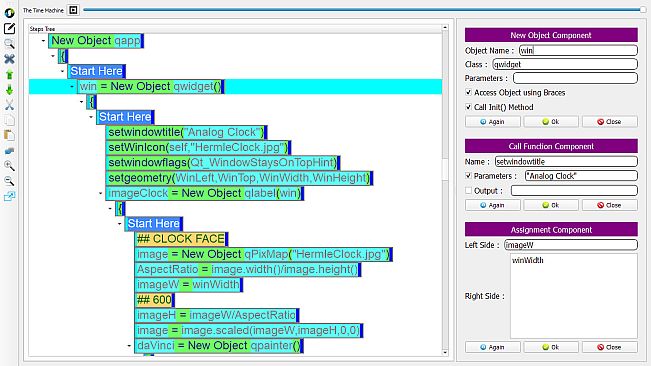The image size is (651, 366).
Task: Collapse the brace node under win qwidget
Action: 81,102
